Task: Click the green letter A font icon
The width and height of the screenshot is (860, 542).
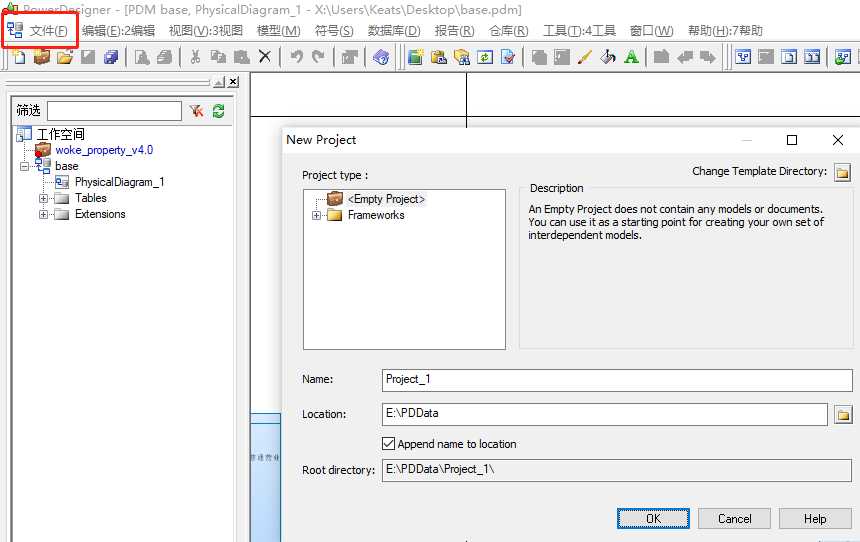Action: (x=631, y=57)
